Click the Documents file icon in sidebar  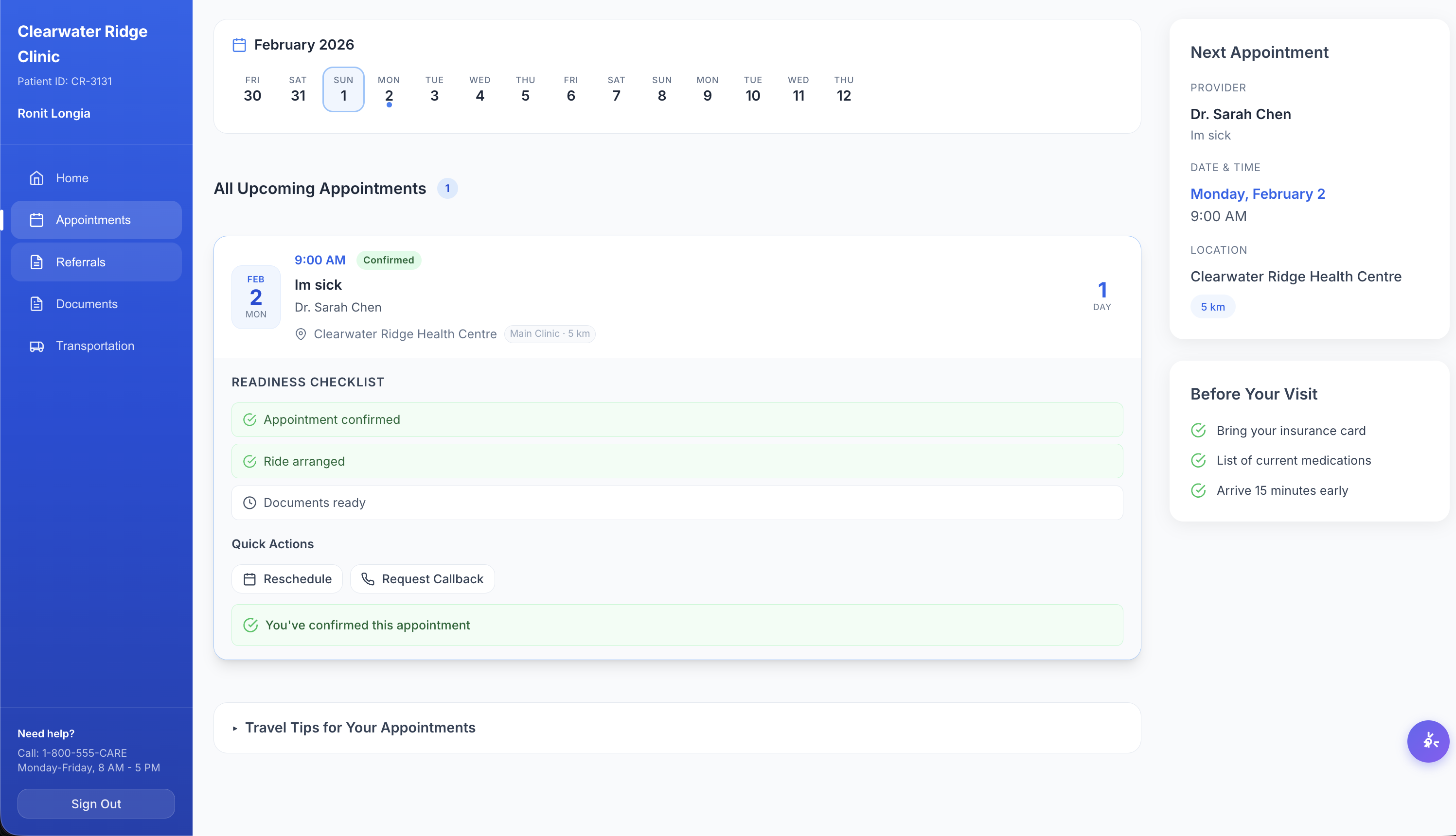coord(36,304)
